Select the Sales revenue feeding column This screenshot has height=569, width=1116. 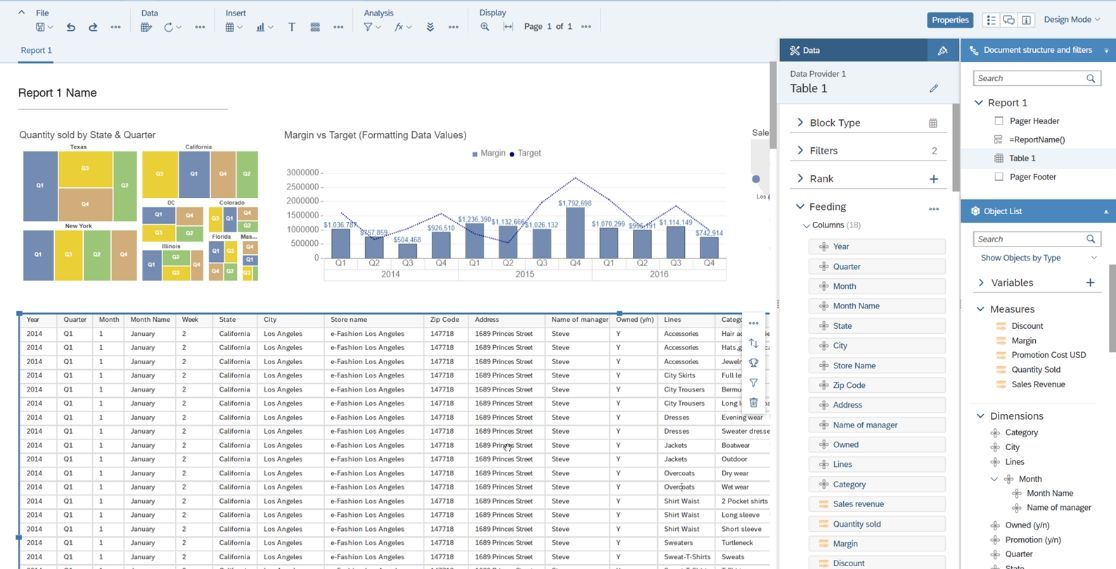point(877,504)
